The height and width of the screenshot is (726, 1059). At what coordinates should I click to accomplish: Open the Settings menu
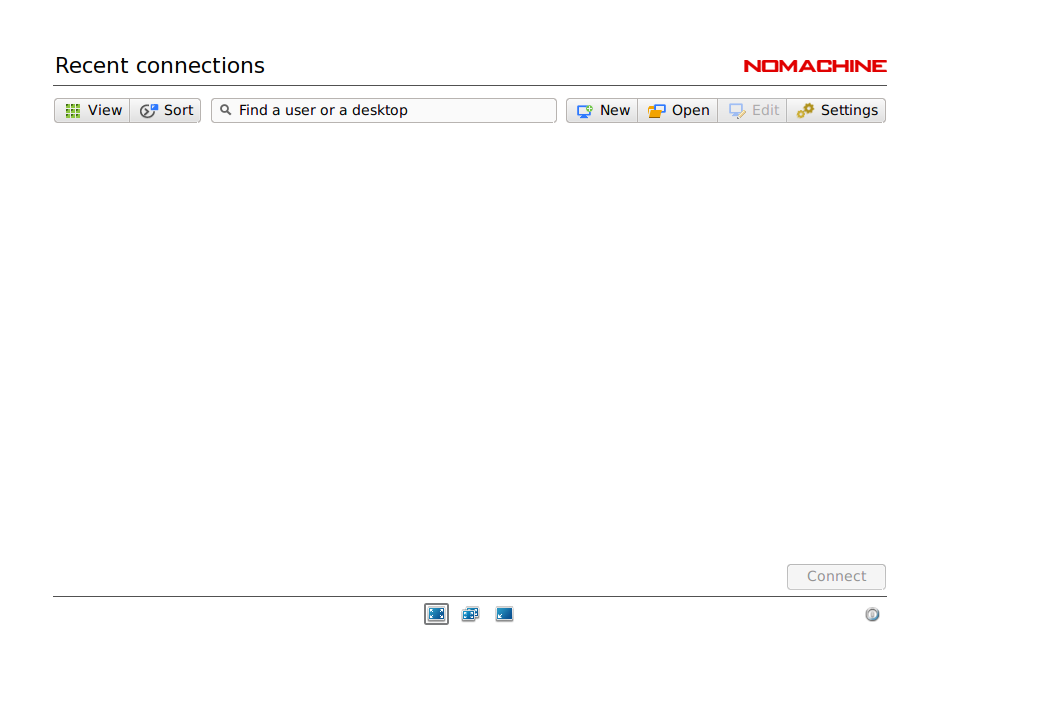click(837, 110)
